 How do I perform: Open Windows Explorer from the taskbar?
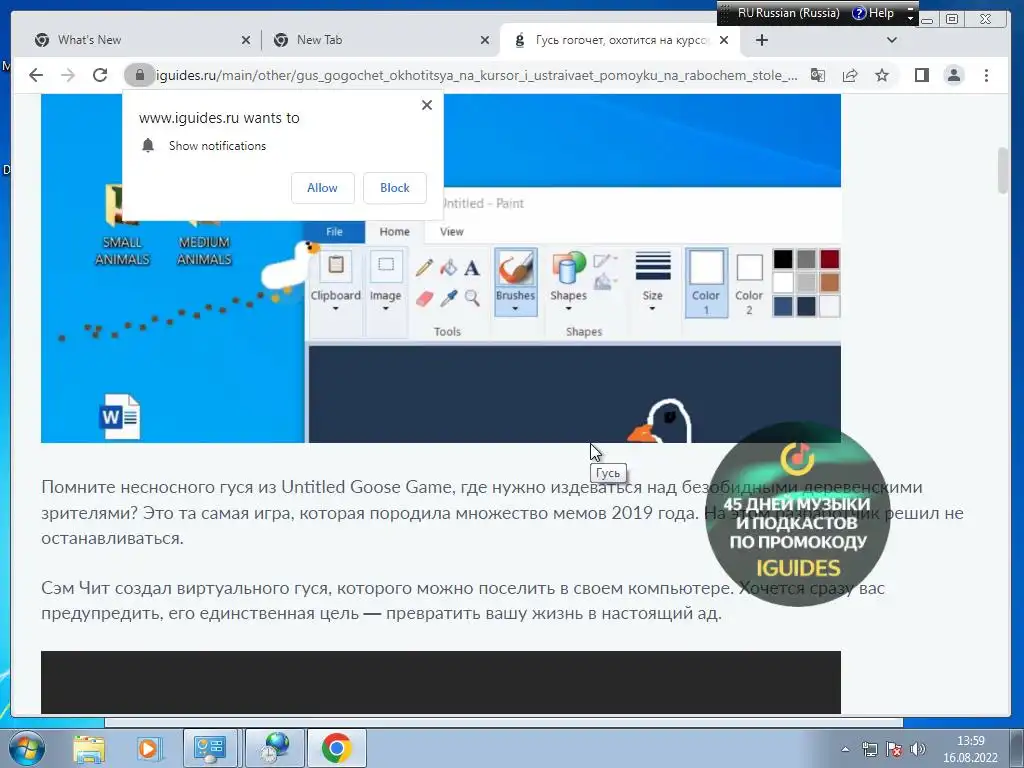point(89,748)
